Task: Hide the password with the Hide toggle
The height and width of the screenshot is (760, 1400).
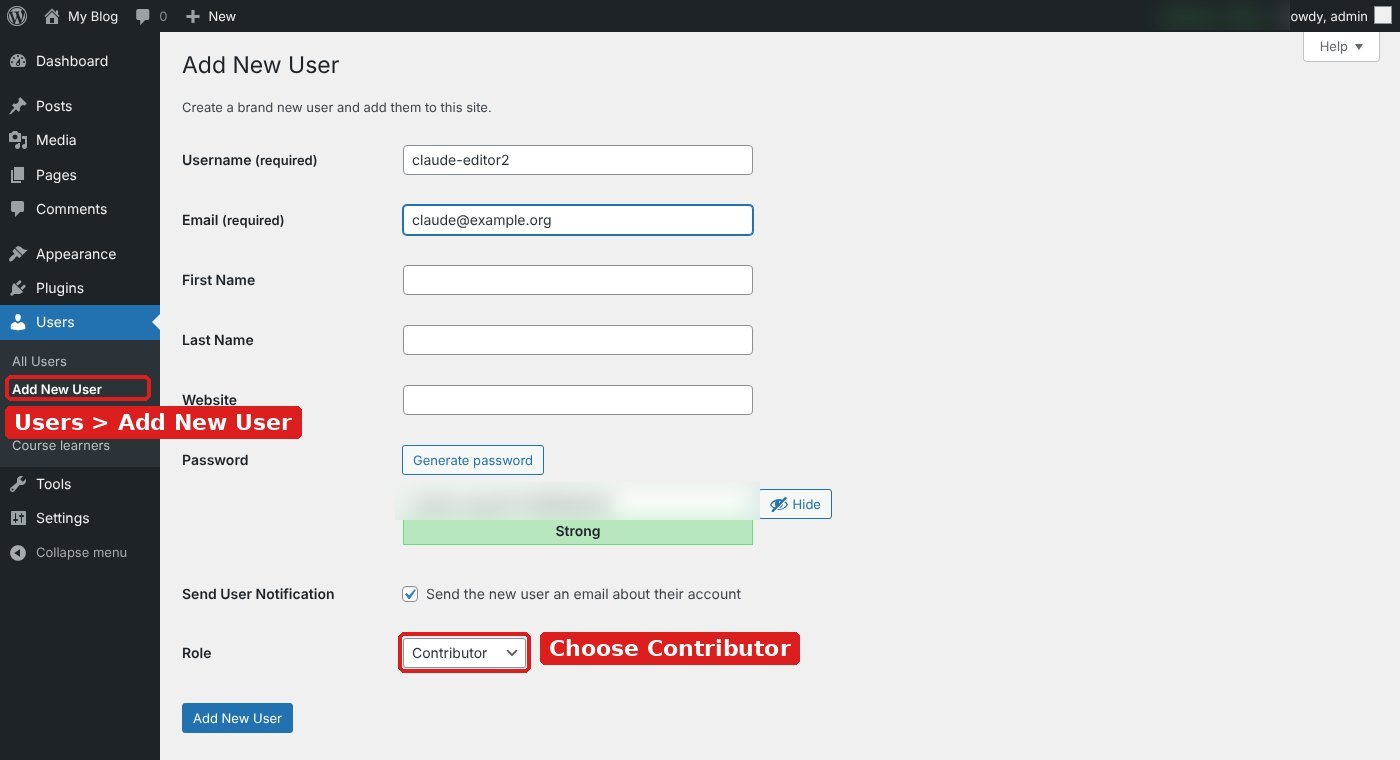Action: pyautogui.click(x=796, y=504)
